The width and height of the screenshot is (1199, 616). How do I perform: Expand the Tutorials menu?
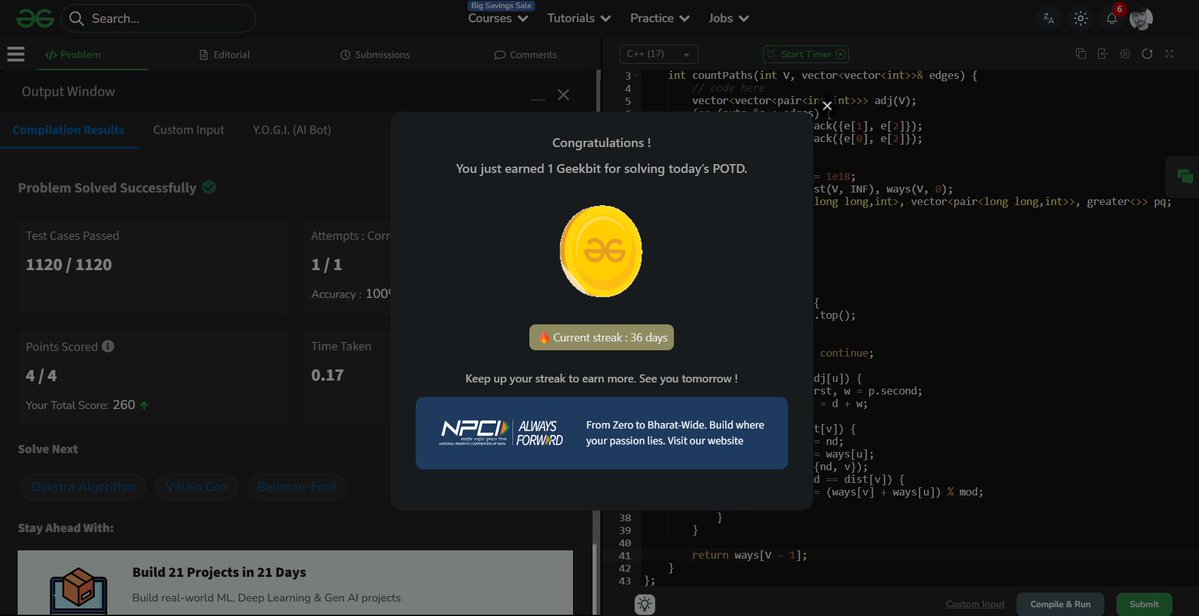[x=579, y=18]
